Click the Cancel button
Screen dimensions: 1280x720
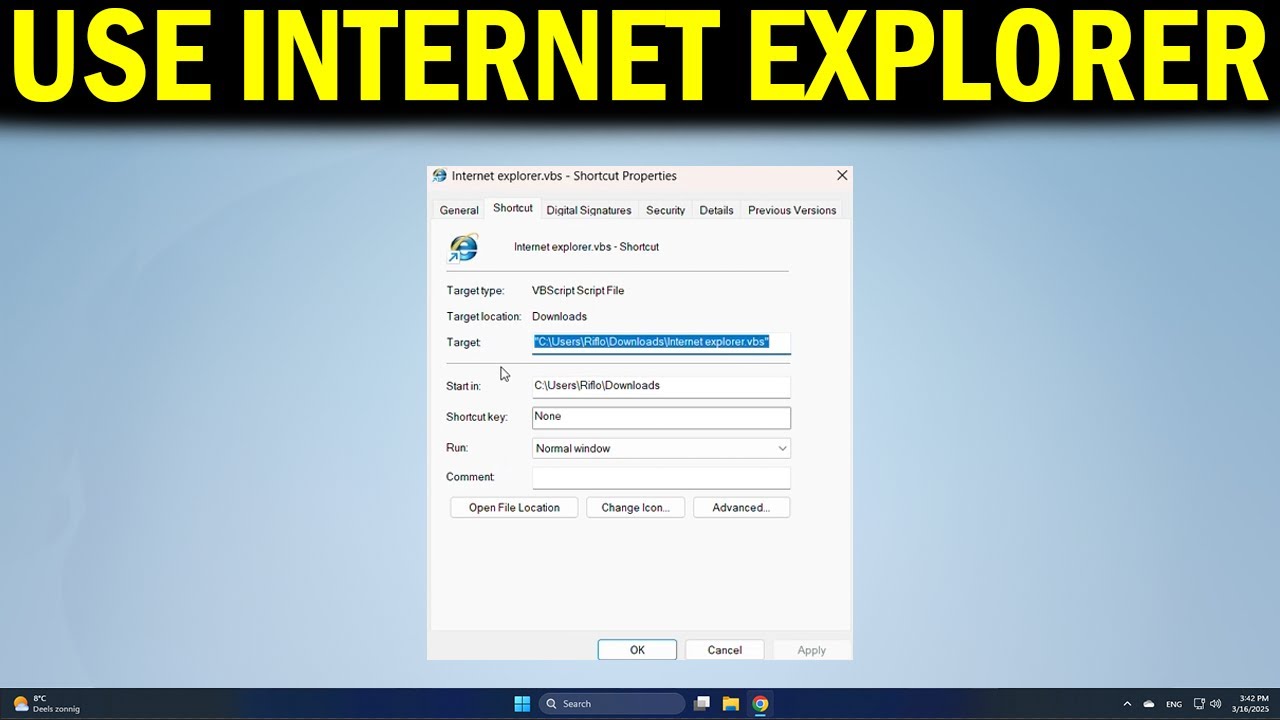click(725, 650)
